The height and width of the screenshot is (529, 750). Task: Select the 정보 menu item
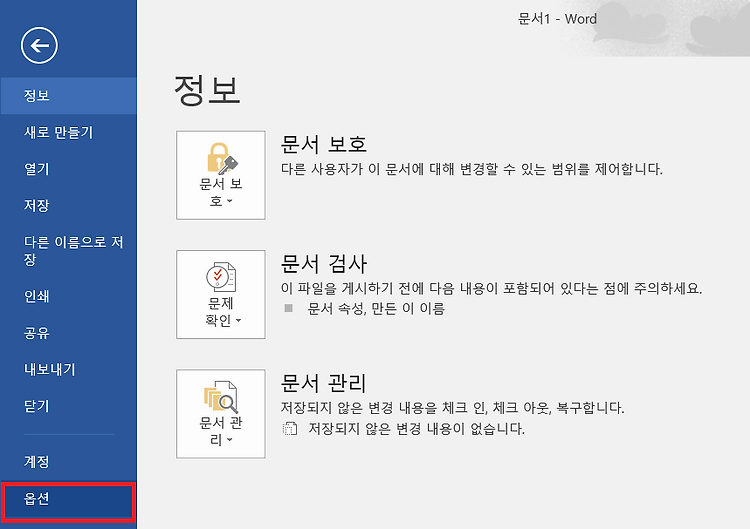click(68, 96)
